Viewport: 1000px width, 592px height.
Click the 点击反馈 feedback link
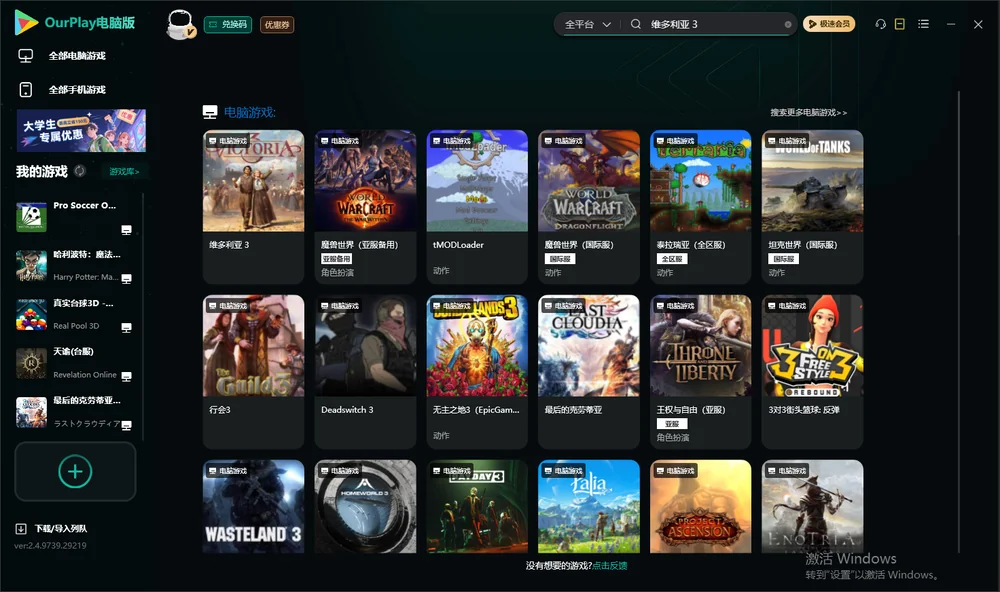pyautogui.click(x=610, y=566)
